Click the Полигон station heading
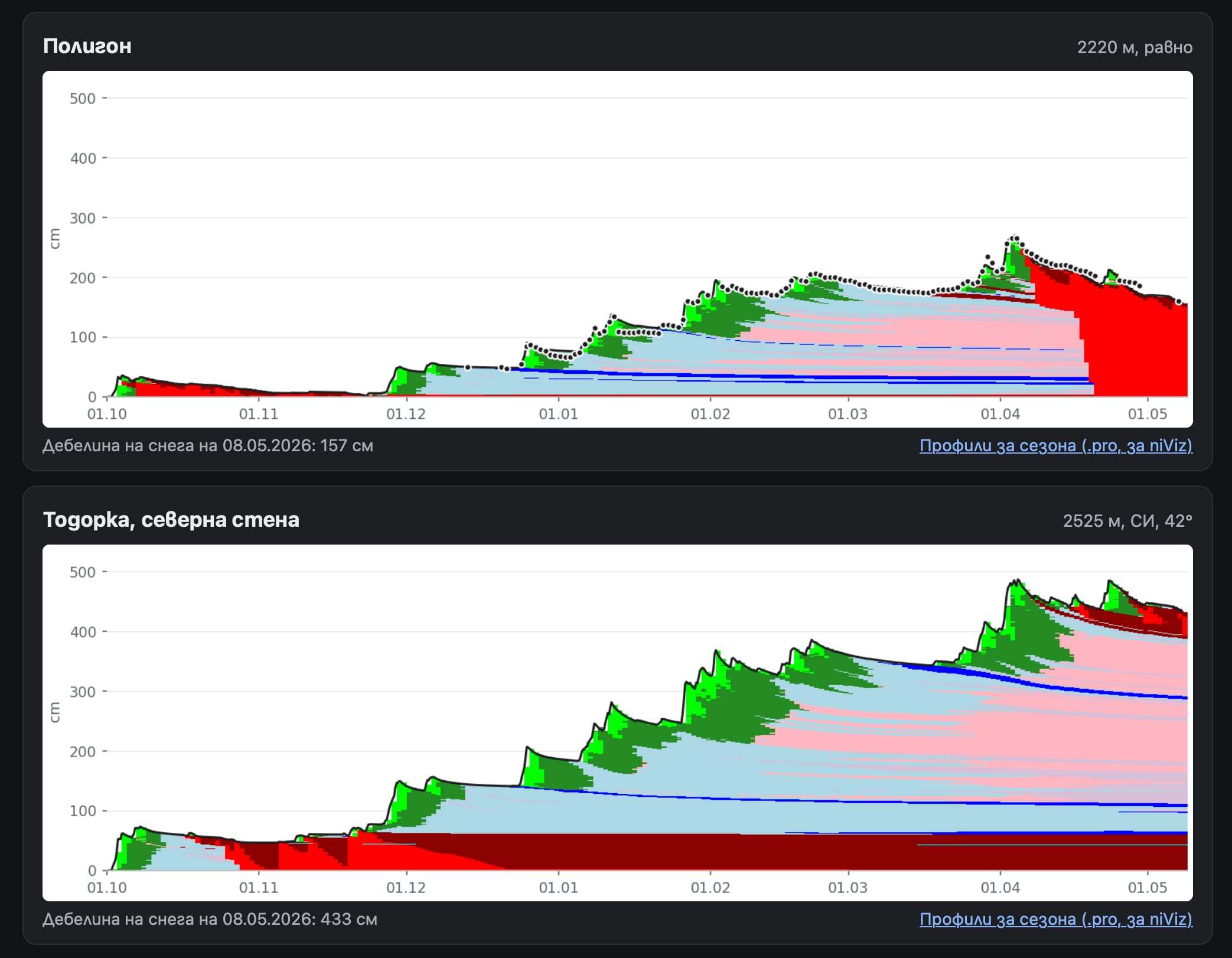This screenshot has width=1232, height=958. (x=87, y=46)
